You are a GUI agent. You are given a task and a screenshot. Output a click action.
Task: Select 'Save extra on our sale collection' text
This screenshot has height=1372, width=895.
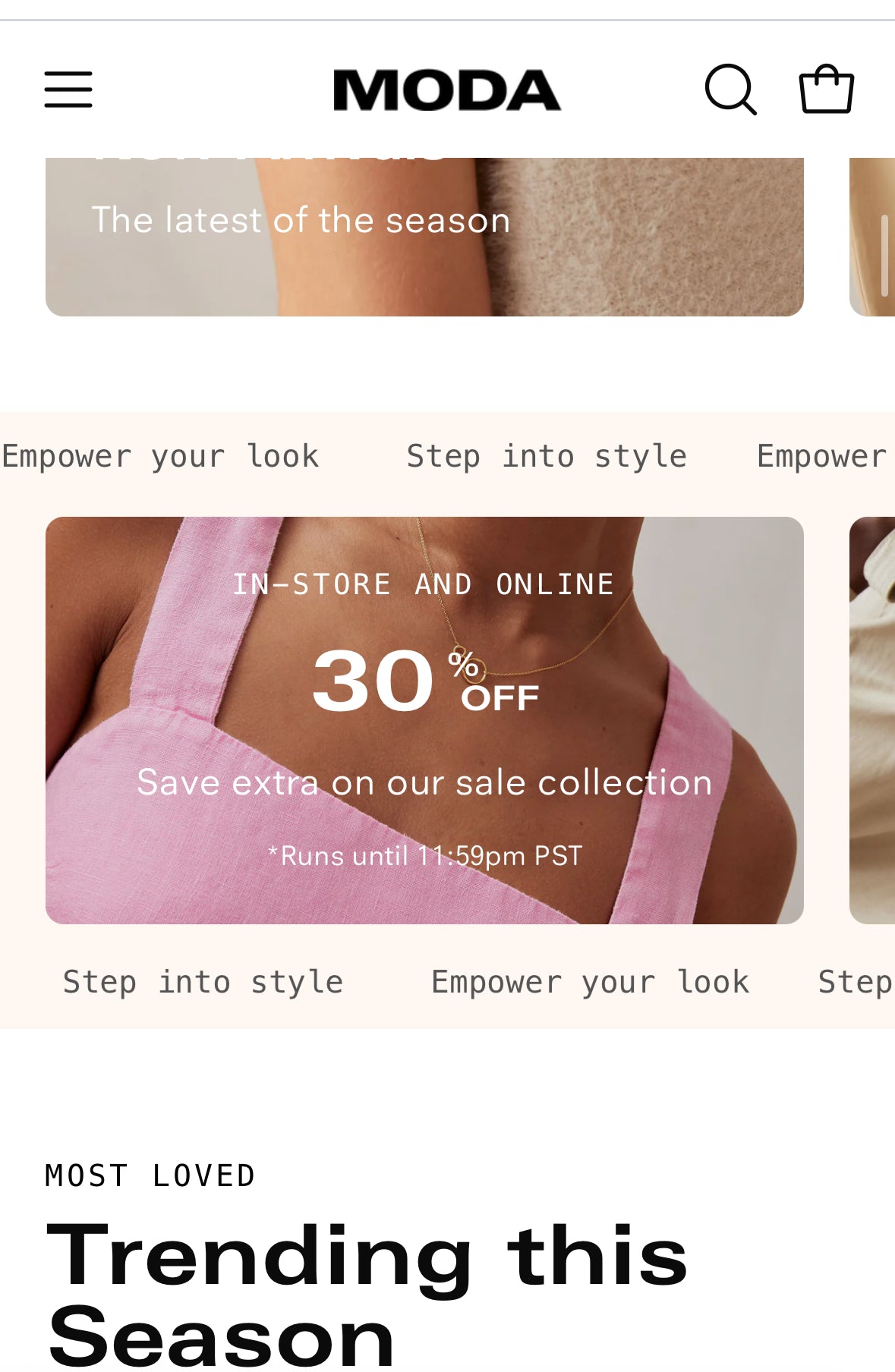pos(424,782)
